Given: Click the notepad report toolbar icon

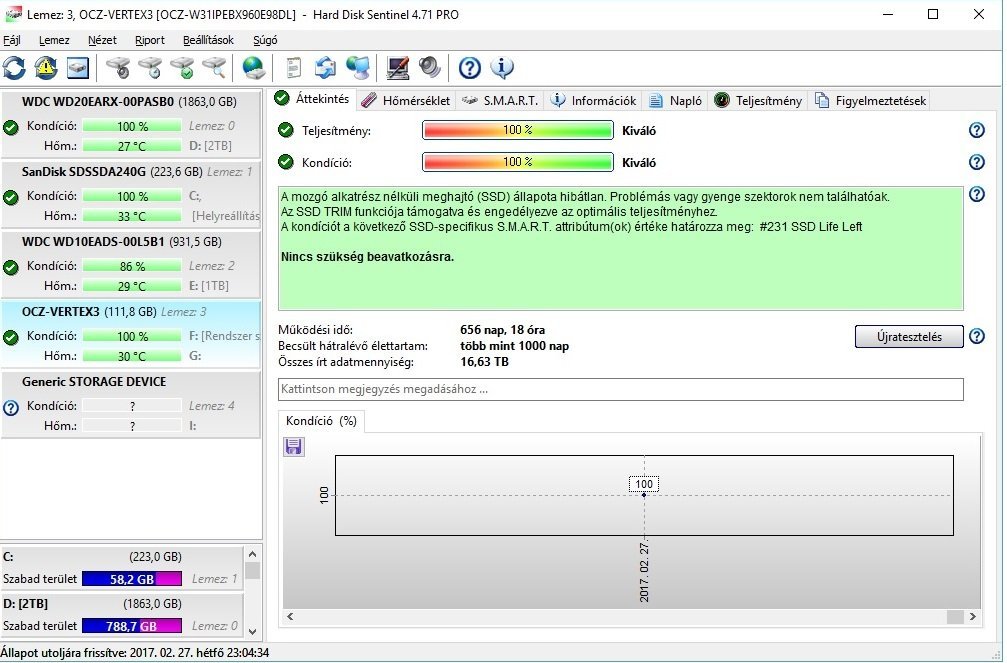Looking at the screenshot, I should (293, 67).
